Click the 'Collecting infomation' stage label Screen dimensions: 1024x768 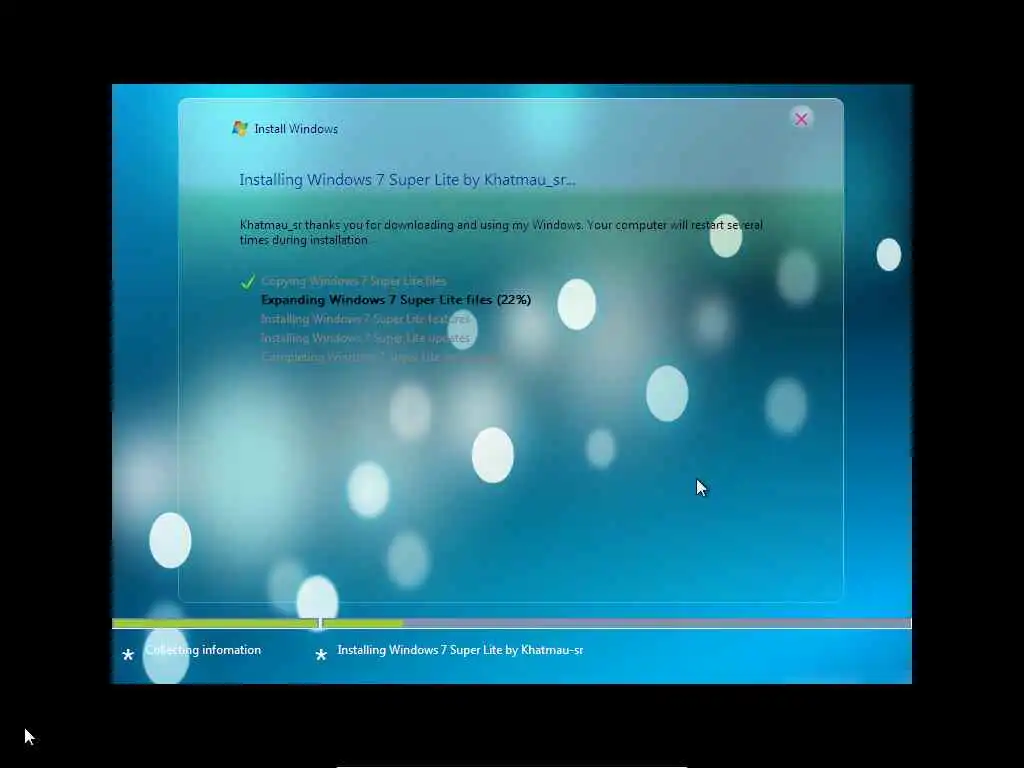(202, 650)
